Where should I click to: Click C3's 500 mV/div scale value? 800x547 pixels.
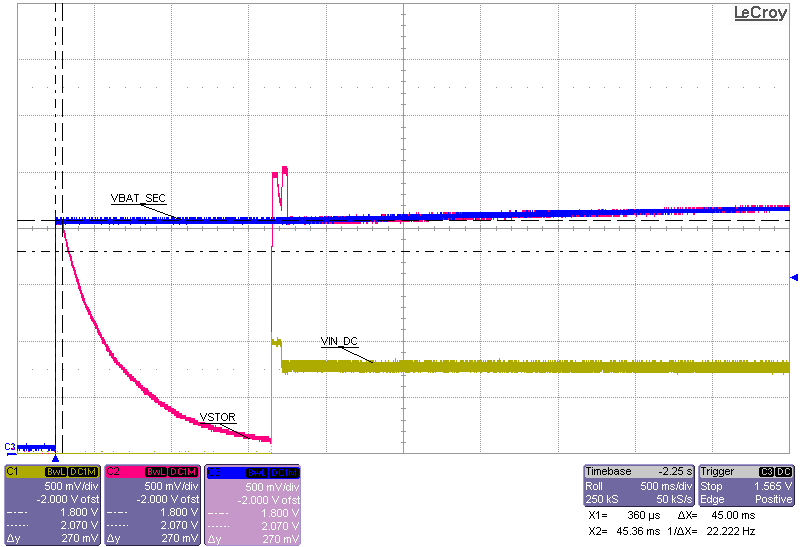272,487
